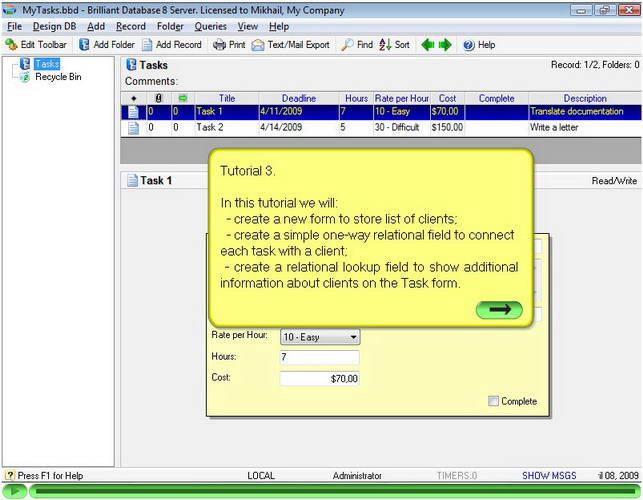Open the Design DB menu
Viewport: 643px width, 500px height.
click(54, 27)
